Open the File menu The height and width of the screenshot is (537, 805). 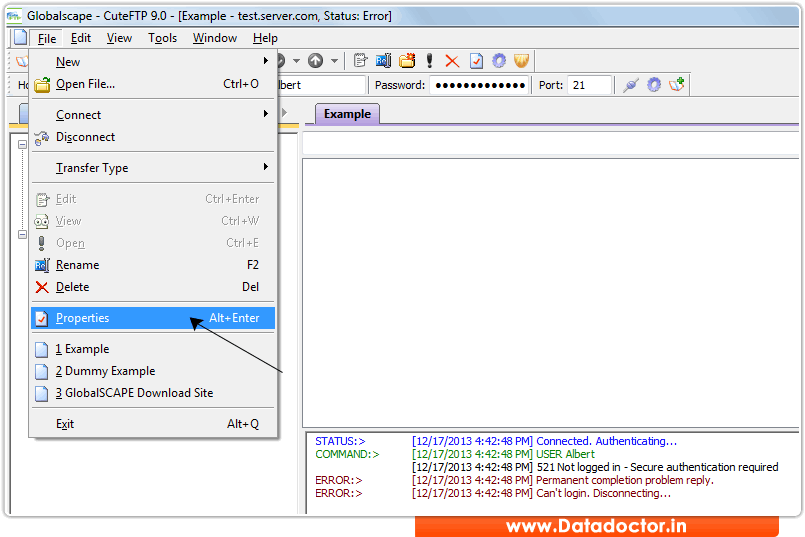pyautogui.click(x=47, y=39)
